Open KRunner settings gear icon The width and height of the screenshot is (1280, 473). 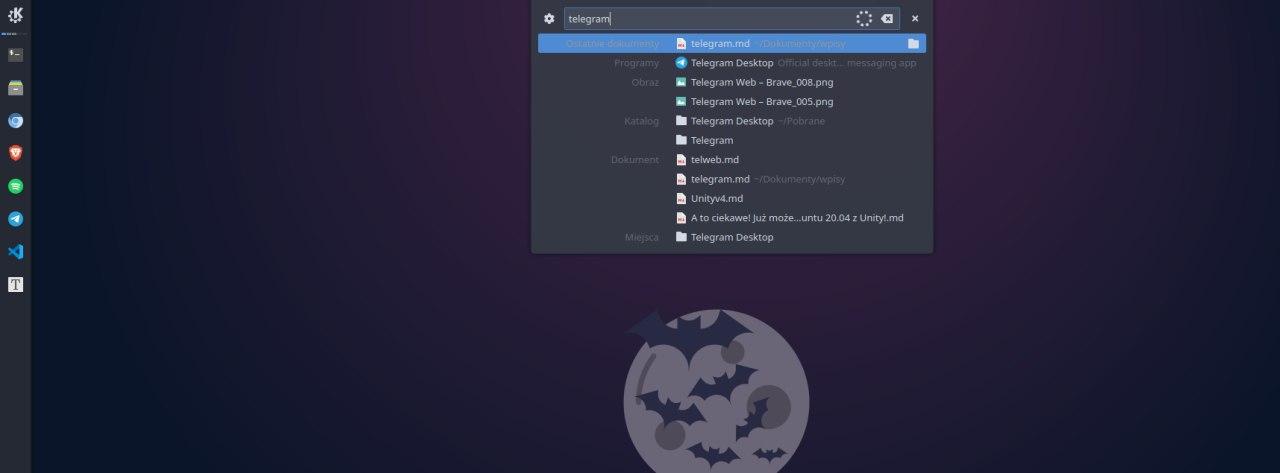tap(549, 18)
